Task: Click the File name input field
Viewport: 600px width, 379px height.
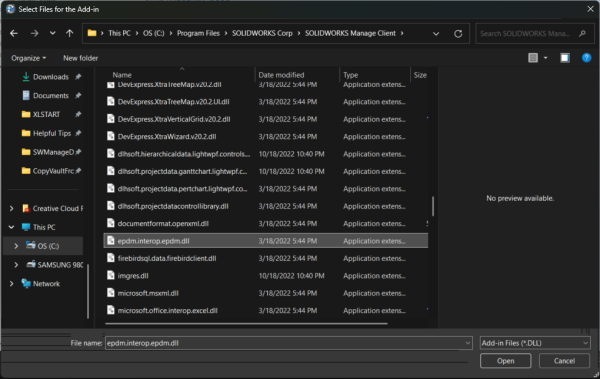Action: (x=284, y=343)
